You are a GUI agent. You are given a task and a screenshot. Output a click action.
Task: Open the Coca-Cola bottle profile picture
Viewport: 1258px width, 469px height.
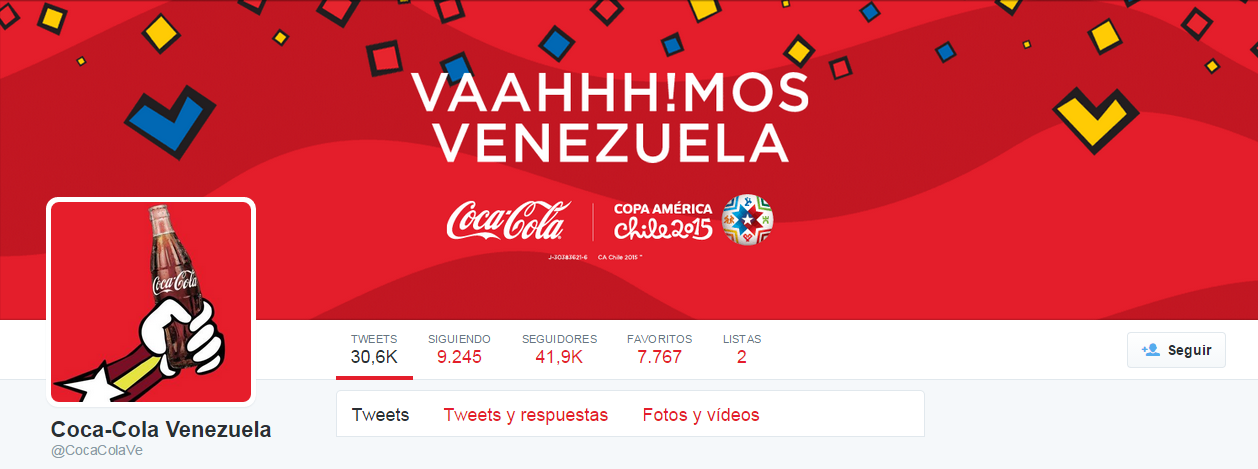pos(151,302)
